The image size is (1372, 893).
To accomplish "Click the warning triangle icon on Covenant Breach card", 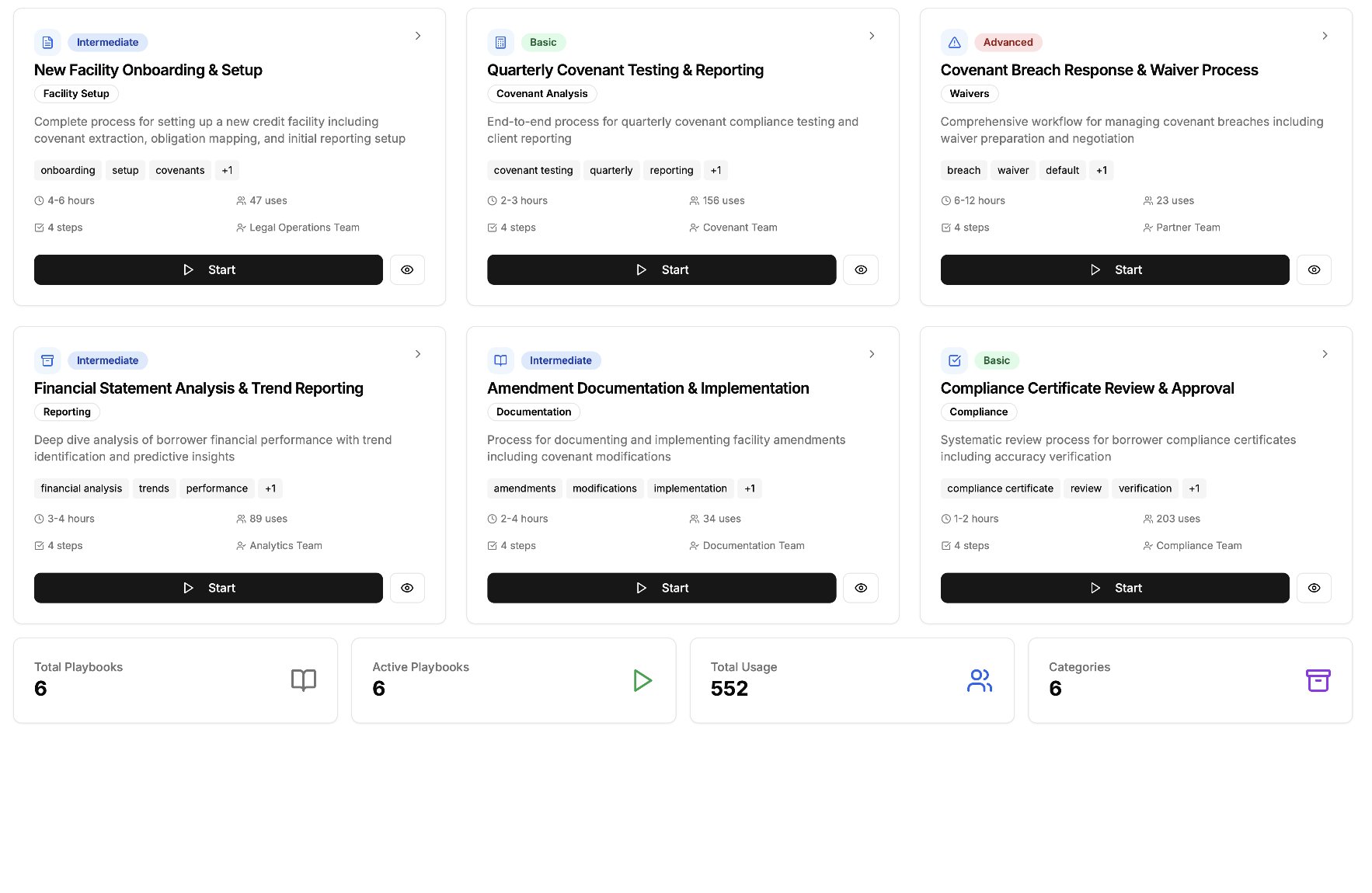I will (954, 43).
